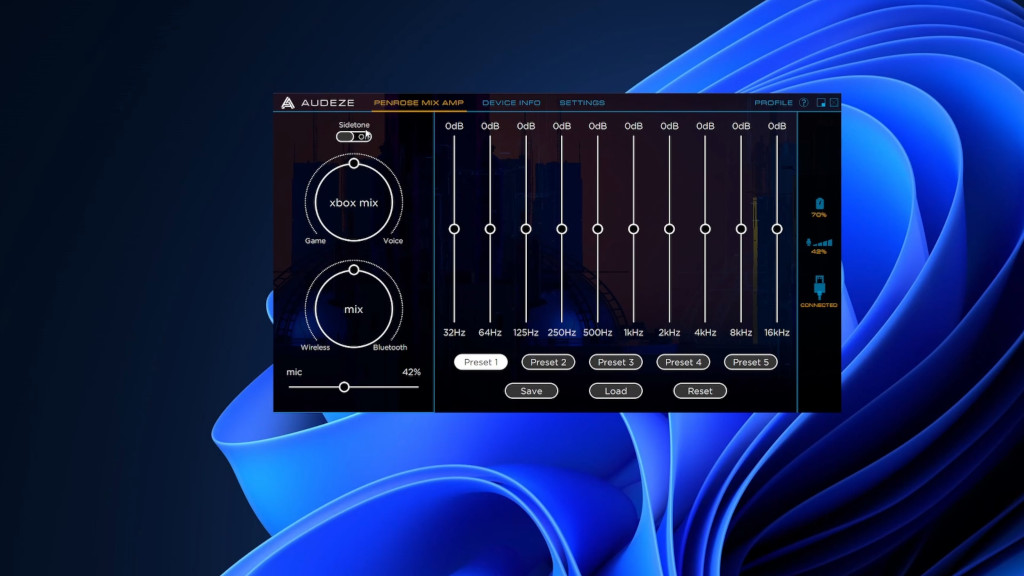
Task: Click the Load button
Action: coord(616,391)
